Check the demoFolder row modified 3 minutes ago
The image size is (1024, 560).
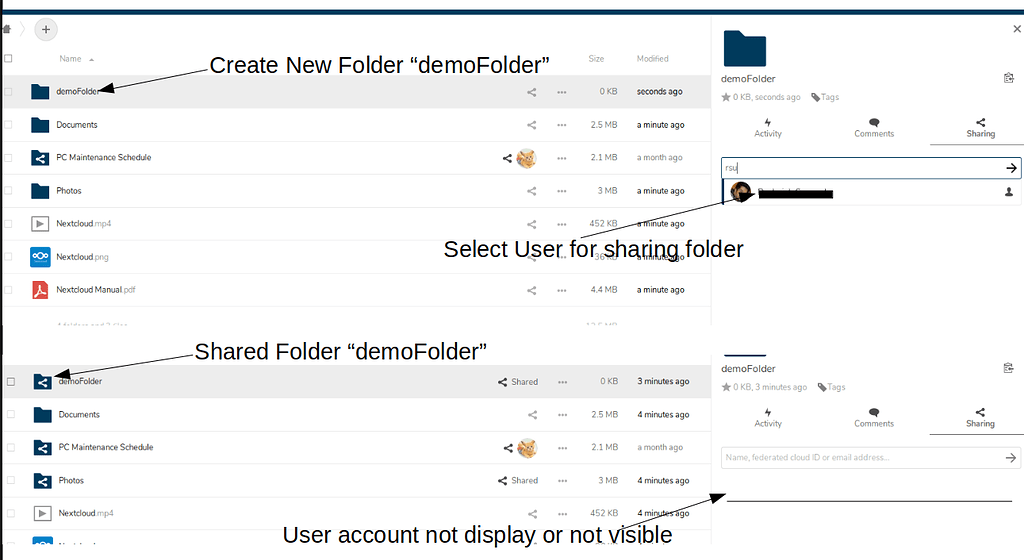click(x=10, y=382)
